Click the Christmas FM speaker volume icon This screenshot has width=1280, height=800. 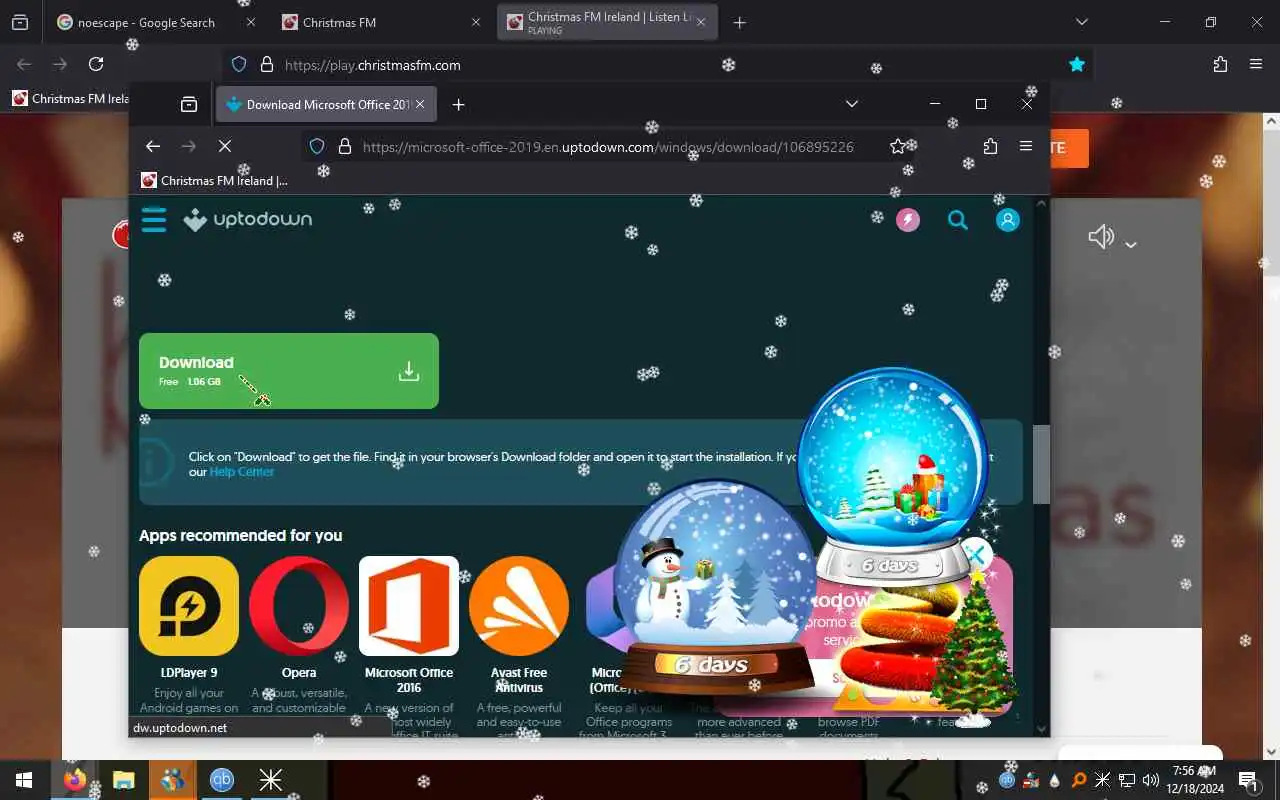coord(1101,237)
